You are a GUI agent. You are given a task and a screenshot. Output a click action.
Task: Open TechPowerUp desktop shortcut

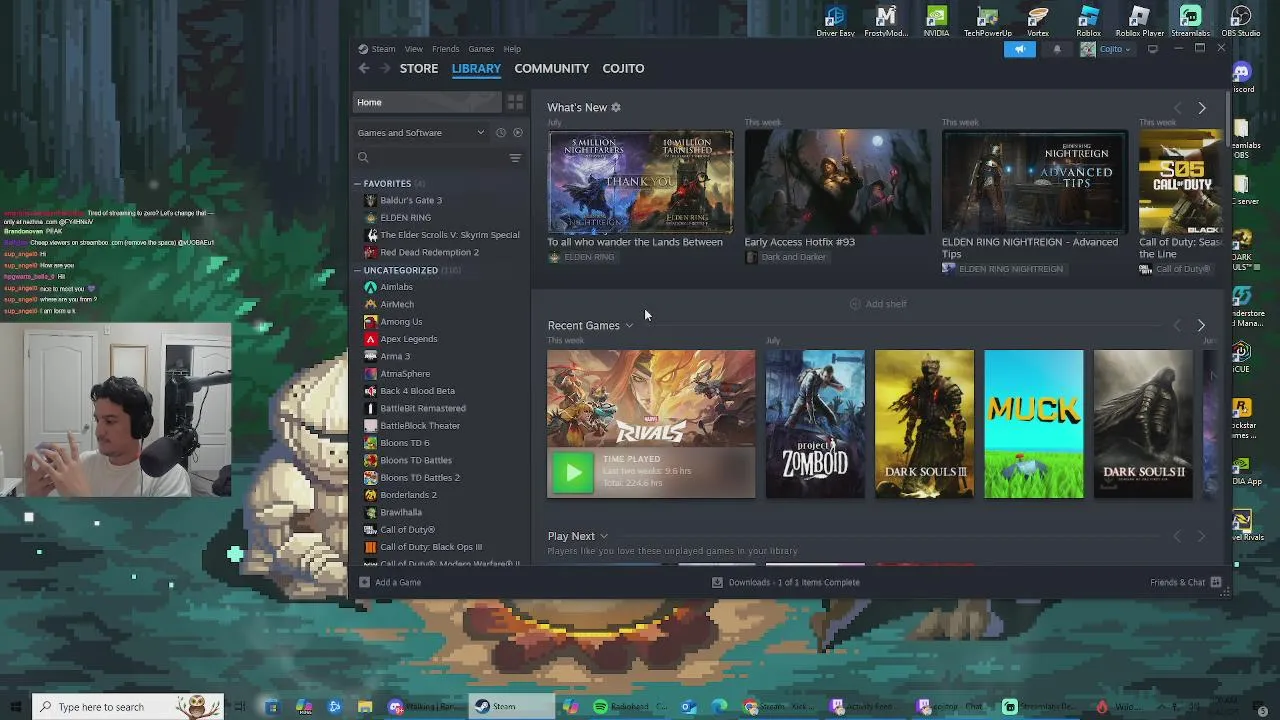pyautogui.click(x=987, y=21)
